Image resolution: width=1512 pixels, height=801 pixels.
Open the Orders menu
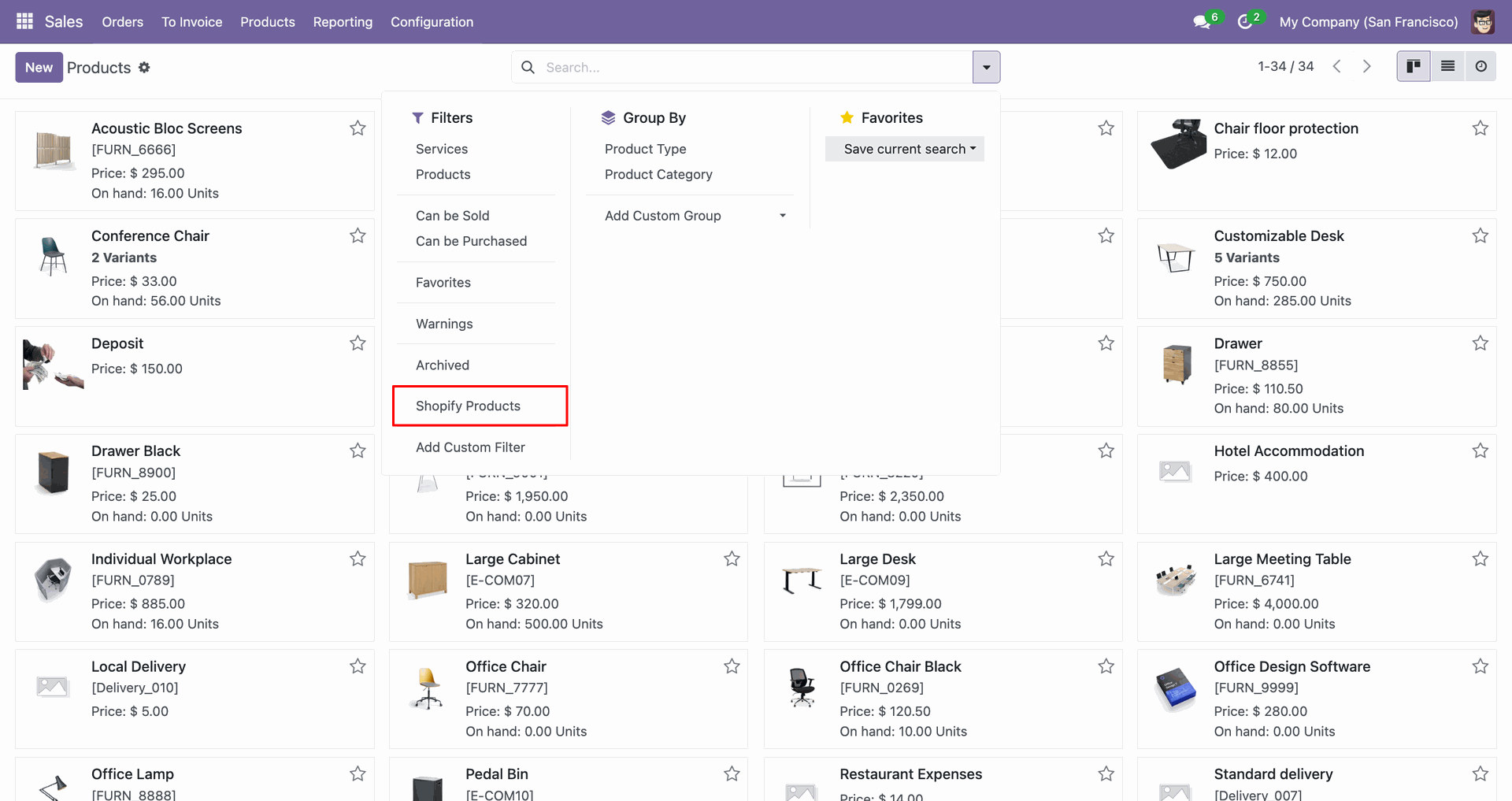pyautogui.click(x=123, y=22)
